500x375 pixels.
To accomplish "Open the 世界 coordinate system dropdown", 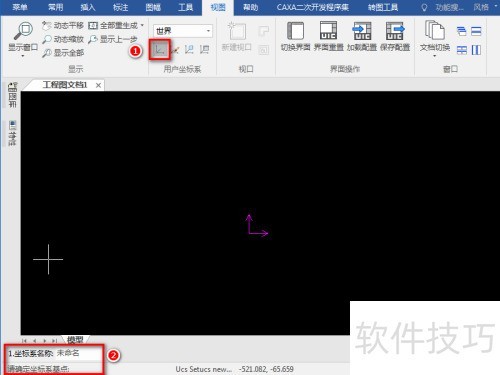I will (x=183, y=31).
